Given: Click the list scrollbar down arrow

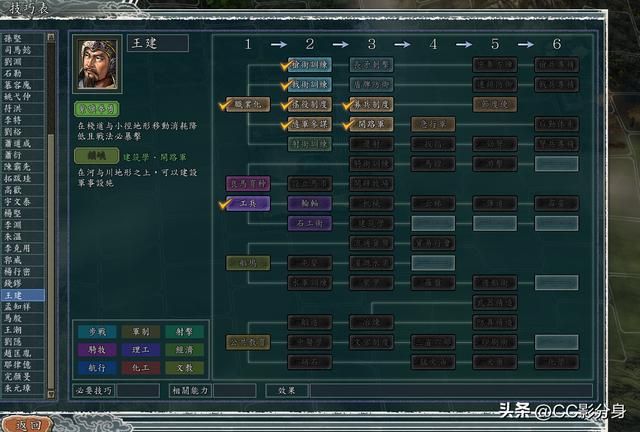Looking at the screenshot, I should pos(51,394).
